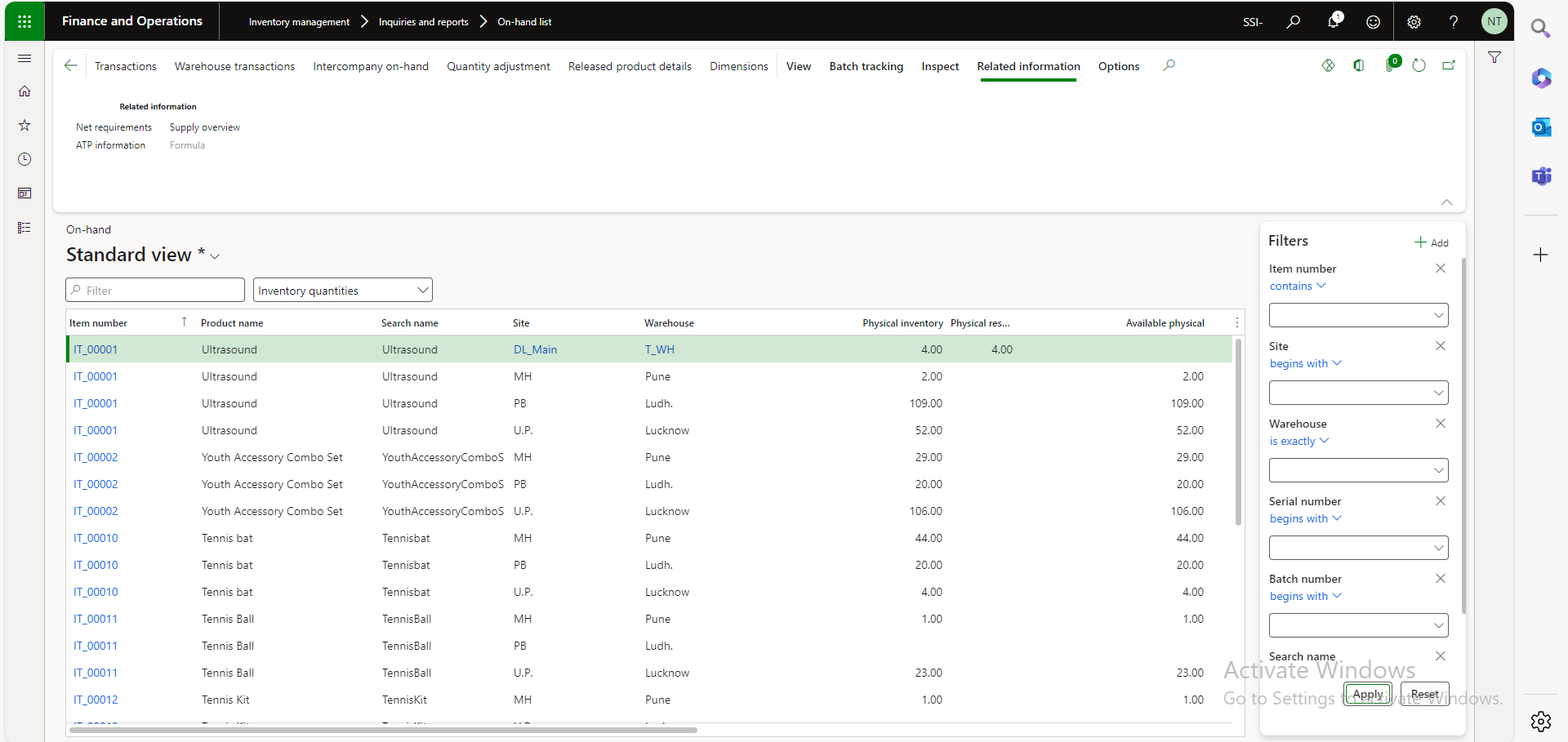Switch to the Quantity adjustment tab

coord(498,66)
